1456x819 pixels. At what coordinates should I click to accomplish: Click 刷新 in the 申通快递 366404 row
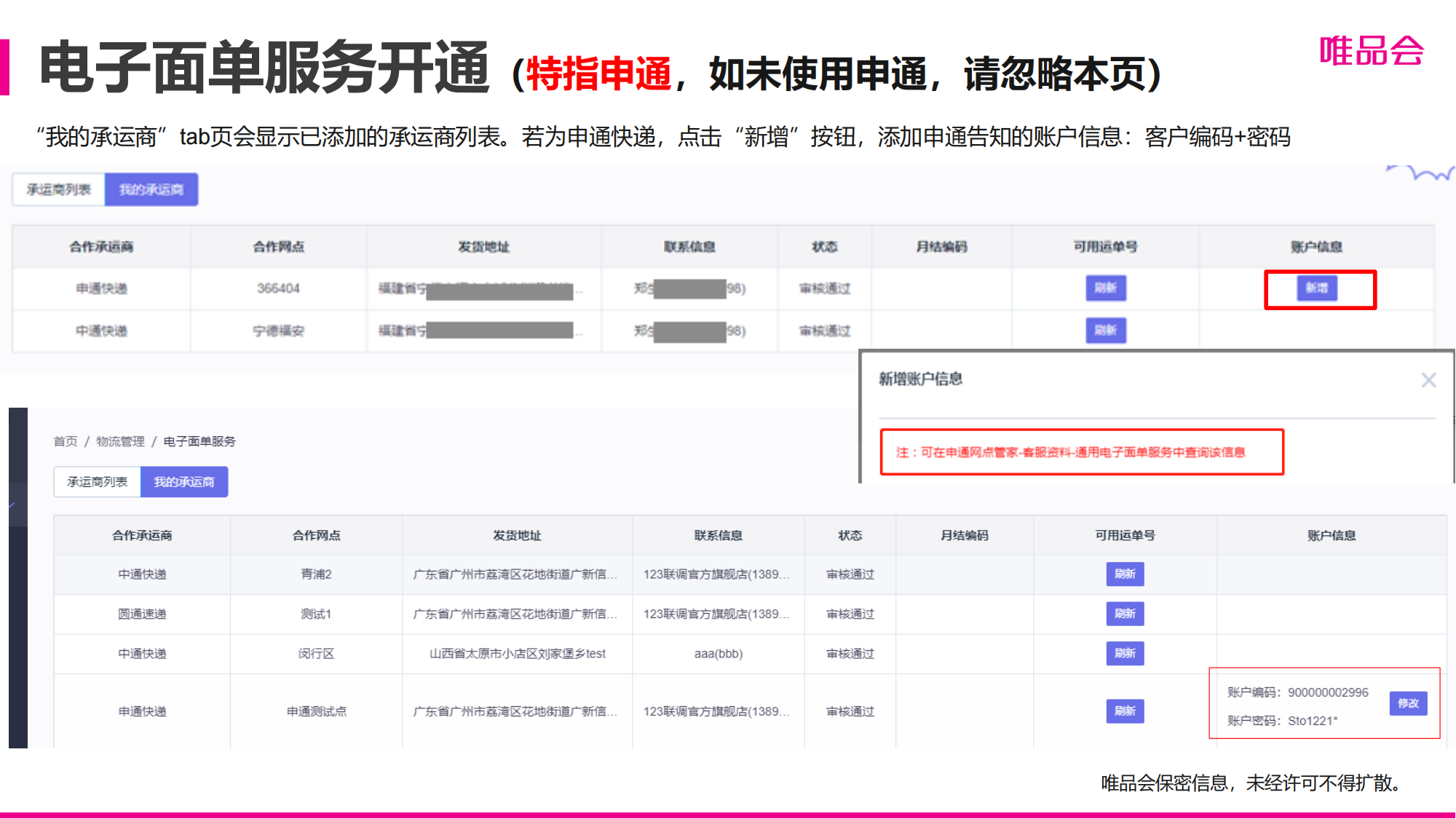[x=1106, y=288]
